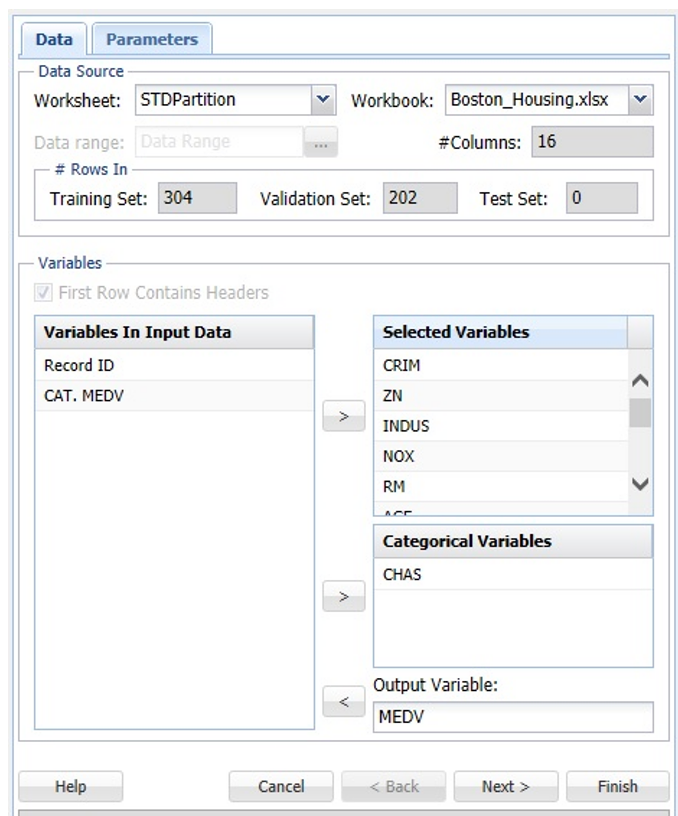
Task: Choose CHAS in Categorical Variables list
Action: click(402, 575)
